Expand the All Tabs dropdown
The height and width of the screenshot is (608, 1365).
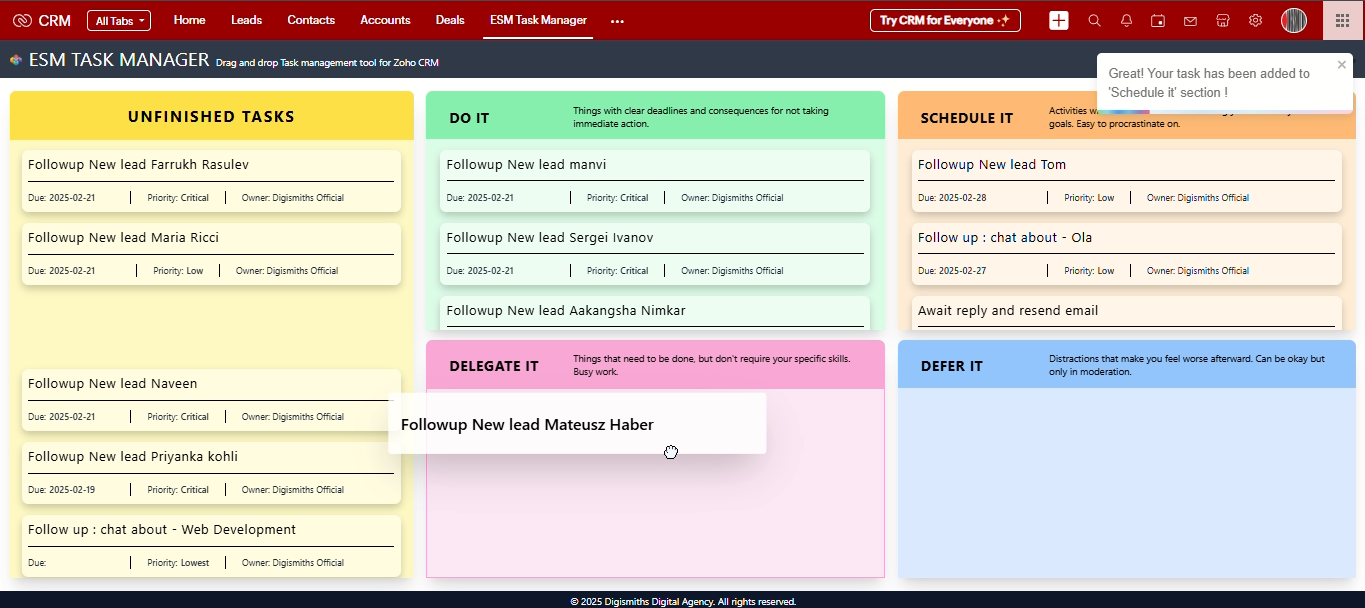coord(118,21)
